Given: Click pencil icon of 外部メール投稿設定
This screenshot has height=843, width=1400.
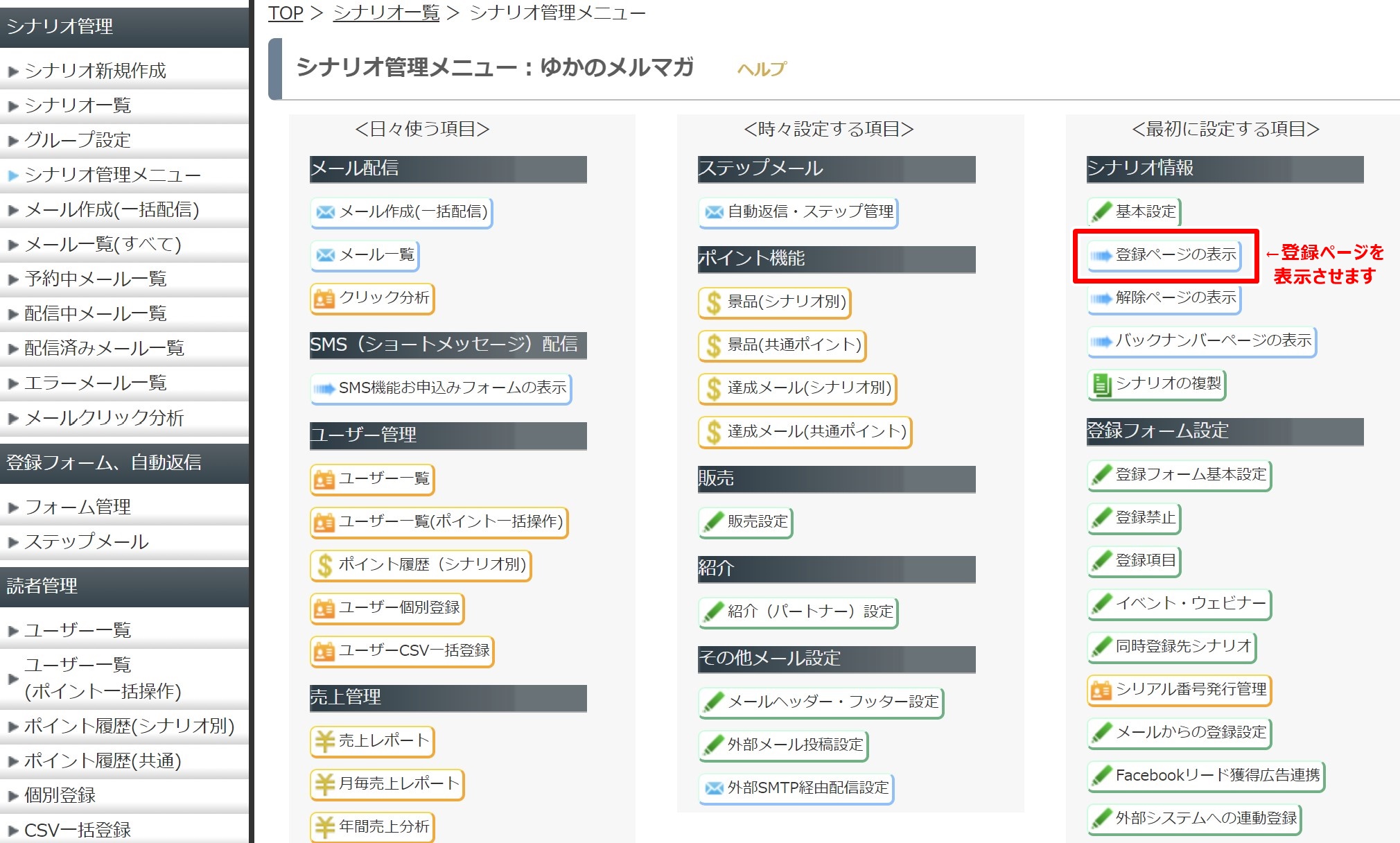Looking at the screenshot, I should tap(713, 745).
